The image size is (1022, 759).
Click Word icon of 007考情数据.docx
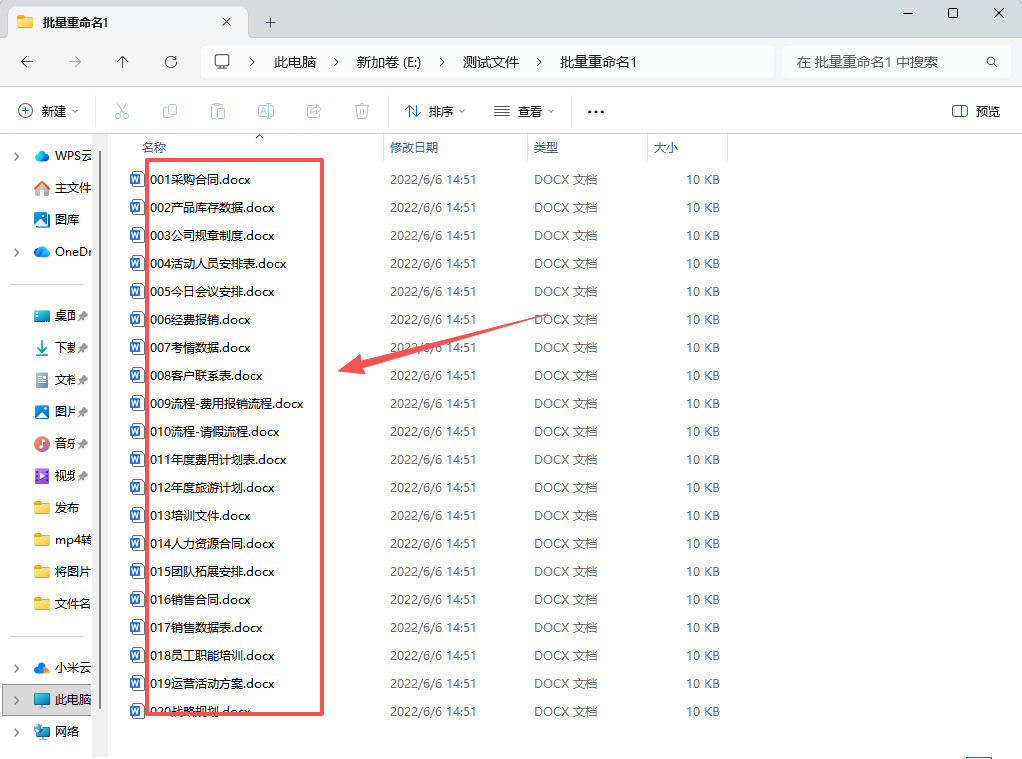[x=136, y=348]
